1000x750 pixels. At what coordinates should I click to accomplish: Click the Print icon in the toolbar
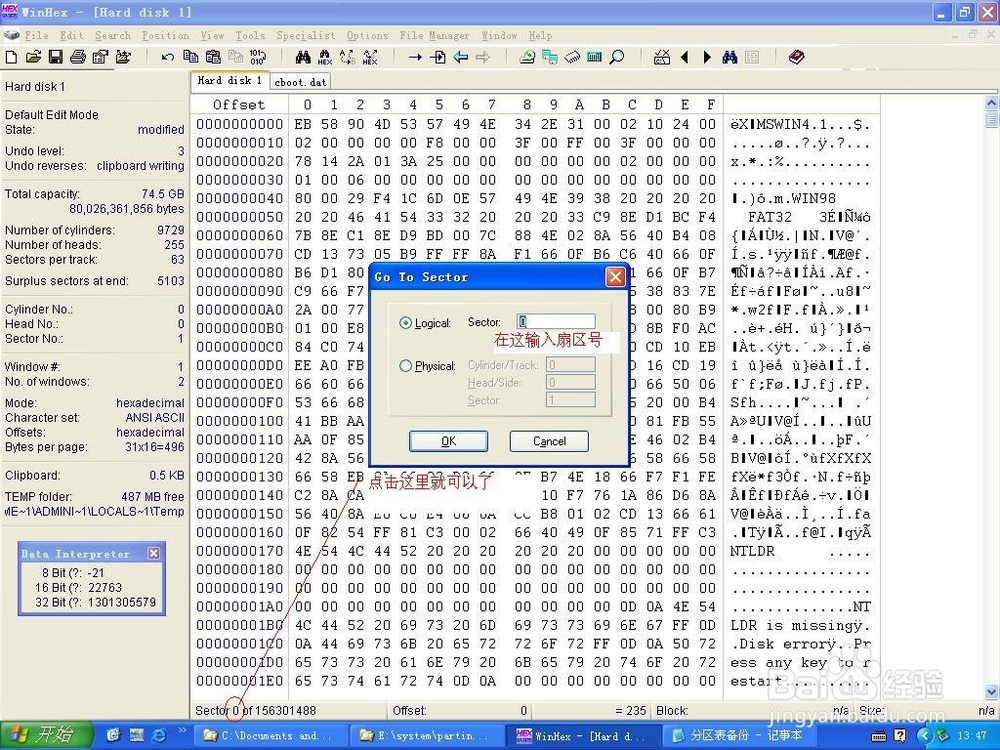pos(78,57)
